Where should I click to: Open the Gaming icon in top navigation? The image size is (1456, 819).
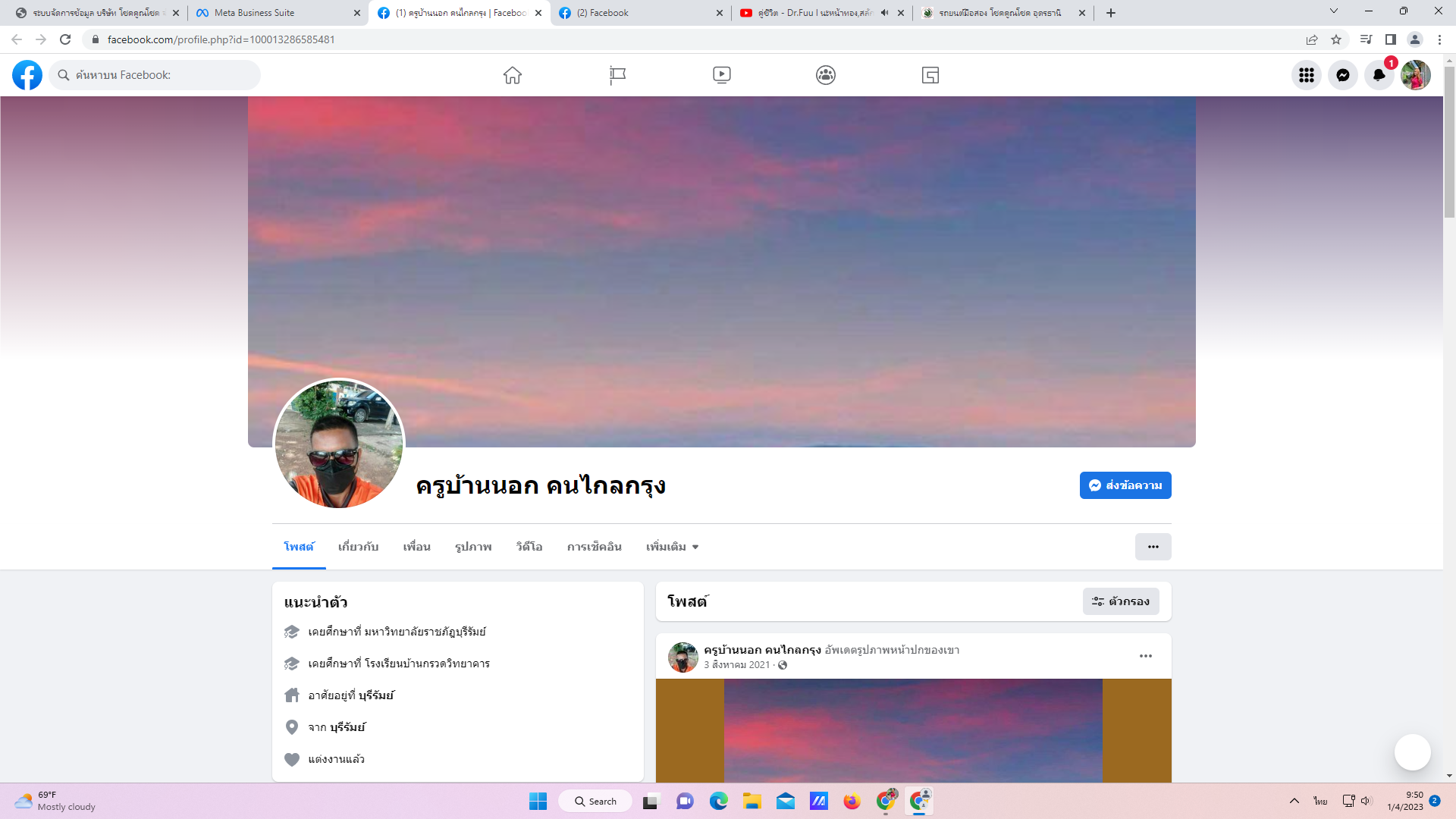[930, 75]
